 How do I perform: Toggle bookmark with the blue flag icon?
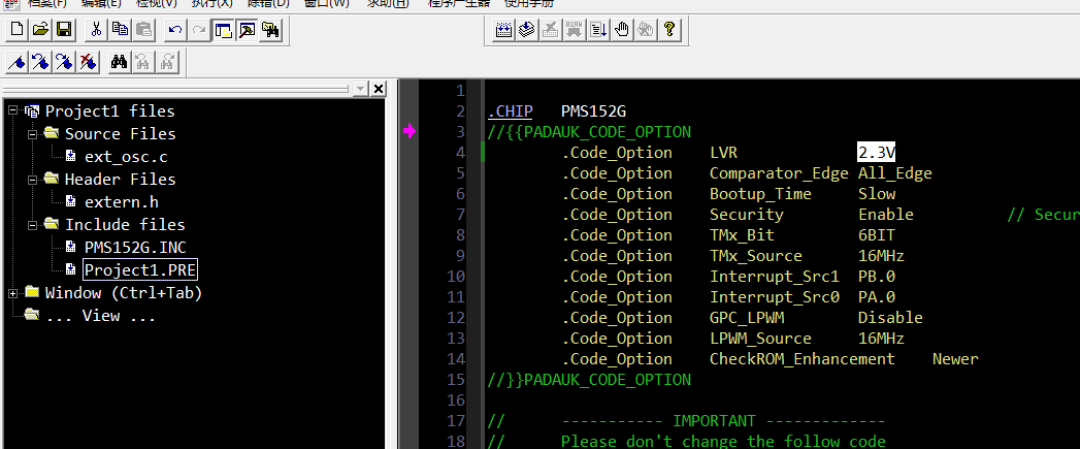tap(18, 63)
